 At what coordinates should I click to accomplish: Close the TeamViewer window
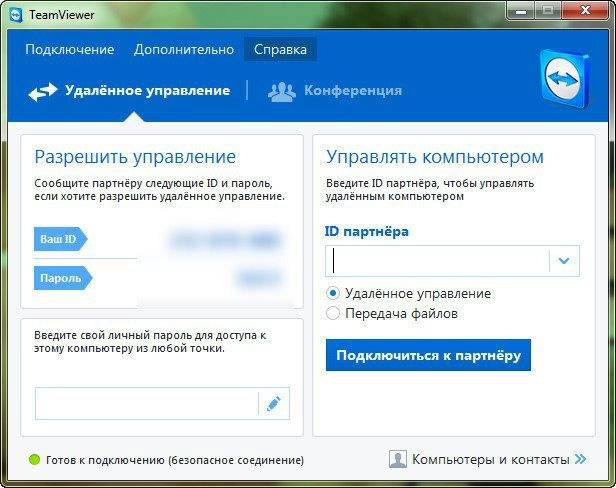click(586, 11)
